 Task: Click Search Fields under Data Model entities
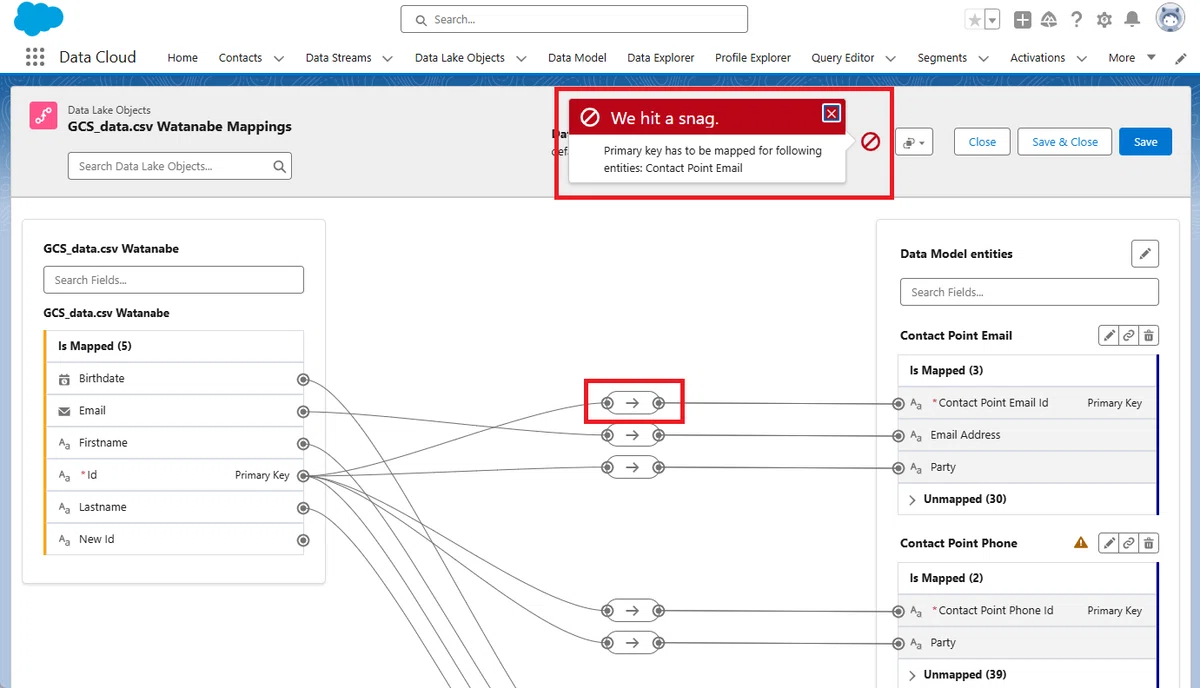(x=1030, y=292)
